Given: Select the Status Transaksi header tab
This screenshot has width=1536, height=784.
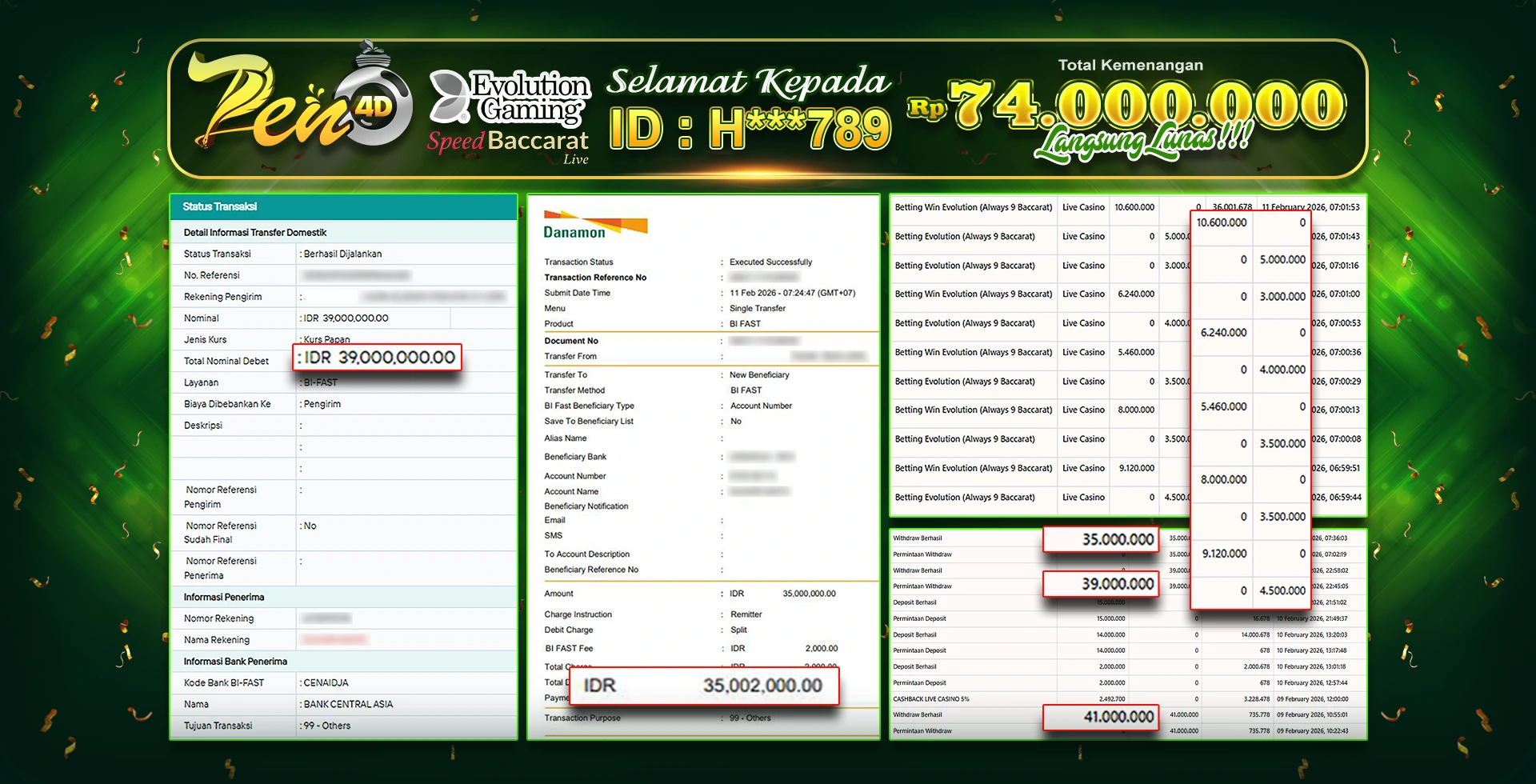Looking at the screenshot, I should tap(220, 206).
